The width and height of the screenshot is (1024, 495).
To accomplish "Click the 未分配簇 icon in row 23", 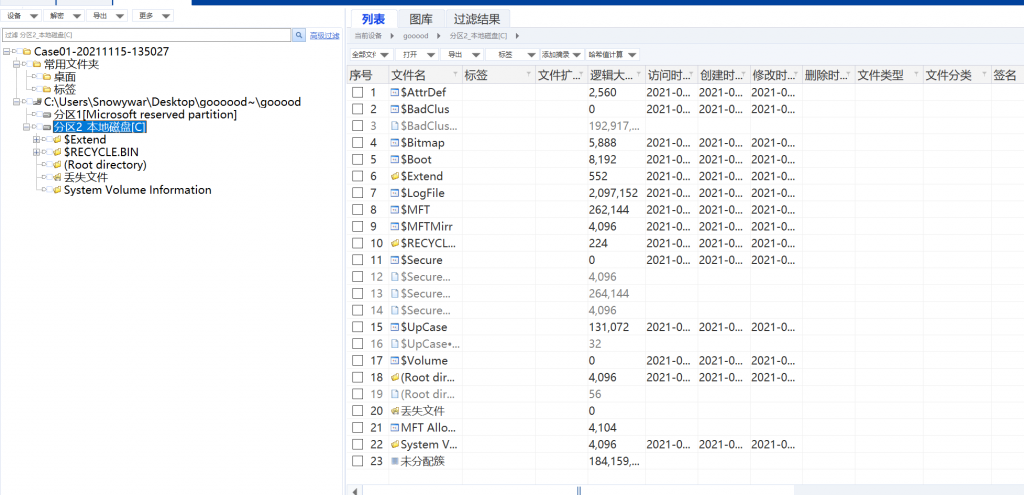I will click(395, 461).
